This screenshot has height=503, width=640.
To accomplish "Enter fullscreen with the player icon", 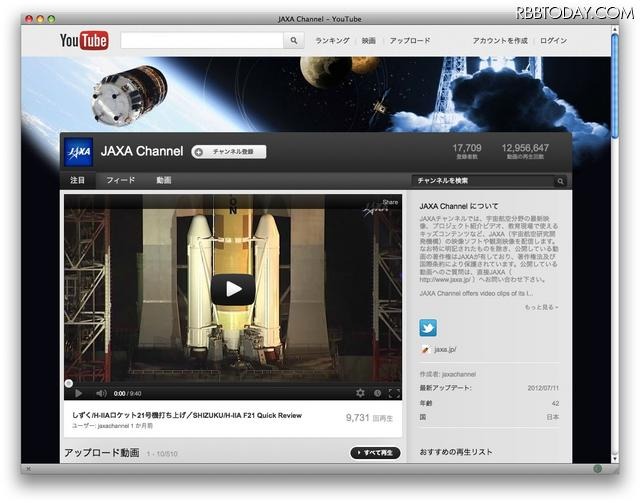I will coord(394,393).
